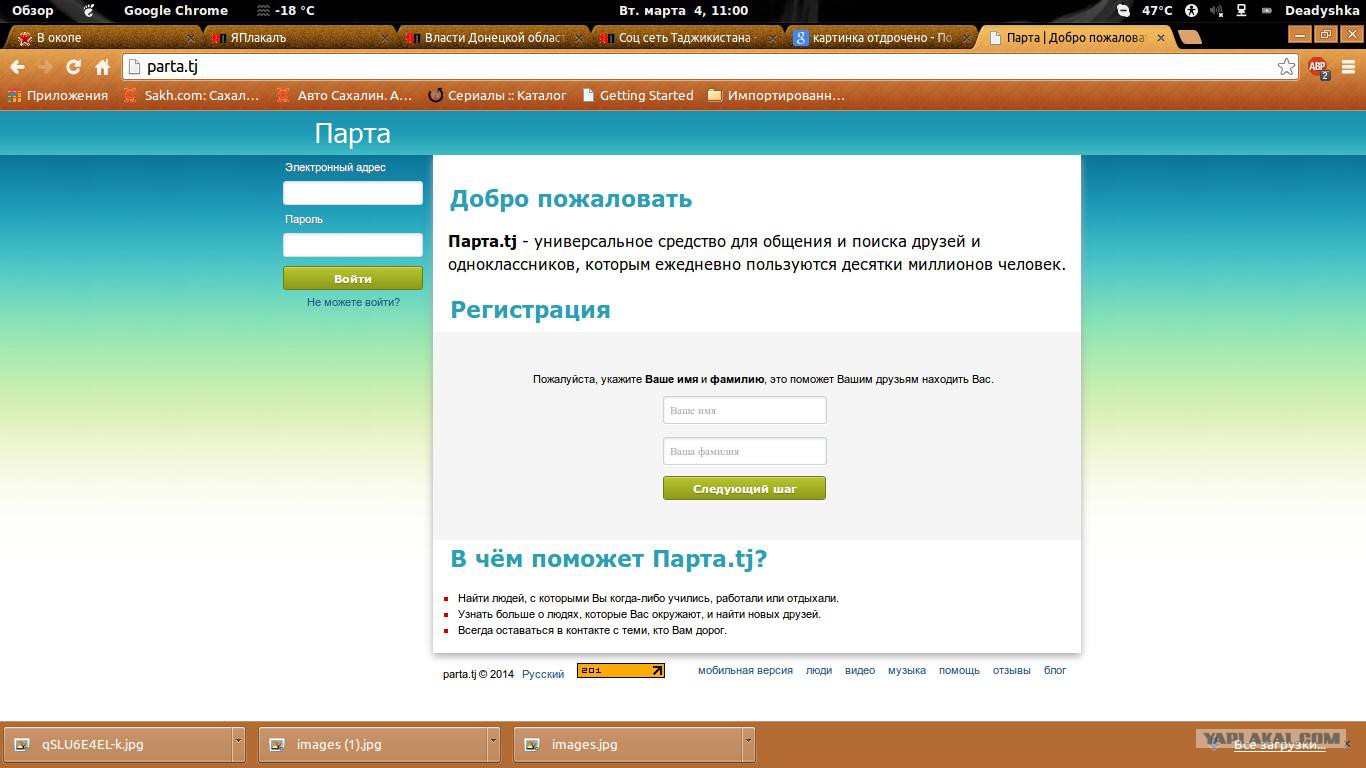This screenshot has width=1366, height=768.
Task: Open the Sakh.com bookmark
Action: [x=191, y=96]
